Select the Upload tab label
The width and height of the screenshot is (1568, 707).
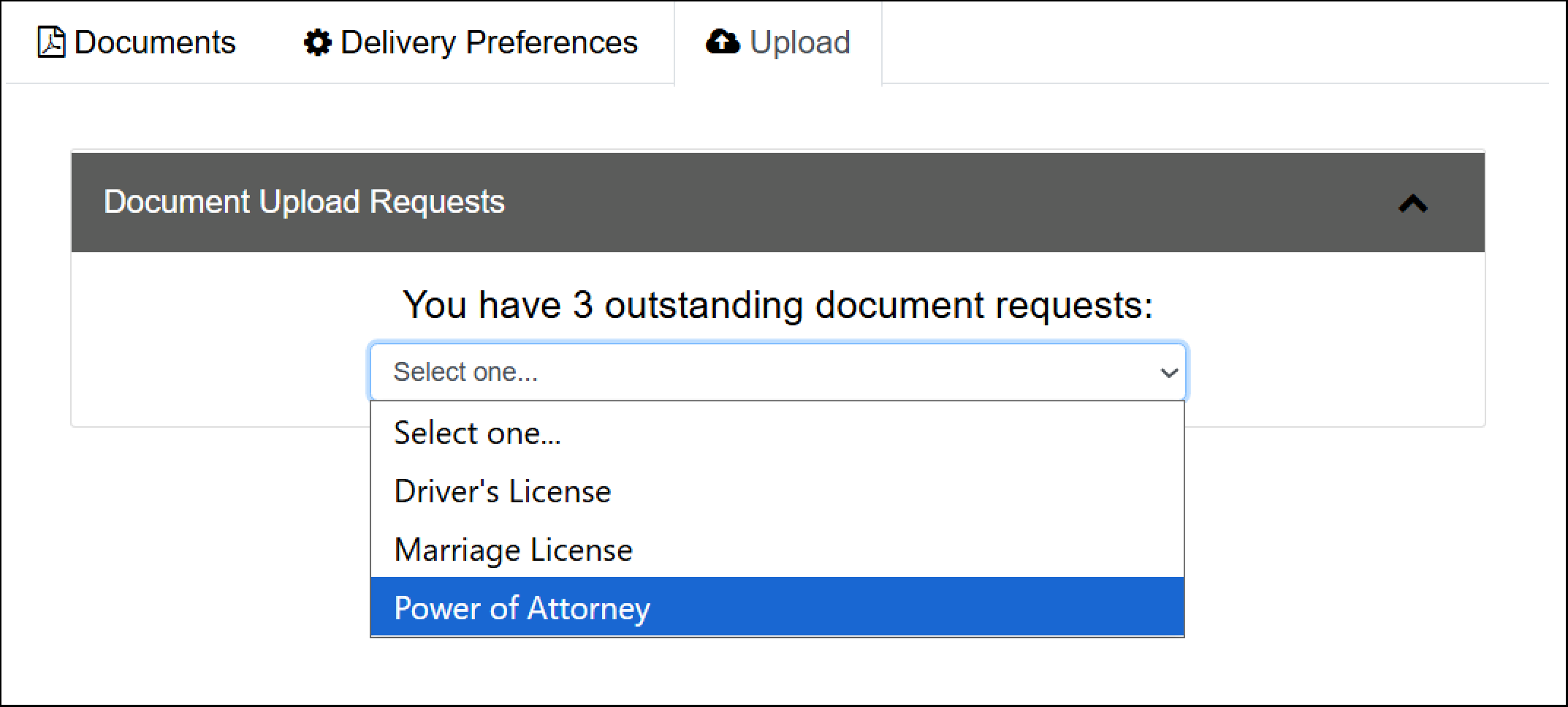[x=800, y=42]
